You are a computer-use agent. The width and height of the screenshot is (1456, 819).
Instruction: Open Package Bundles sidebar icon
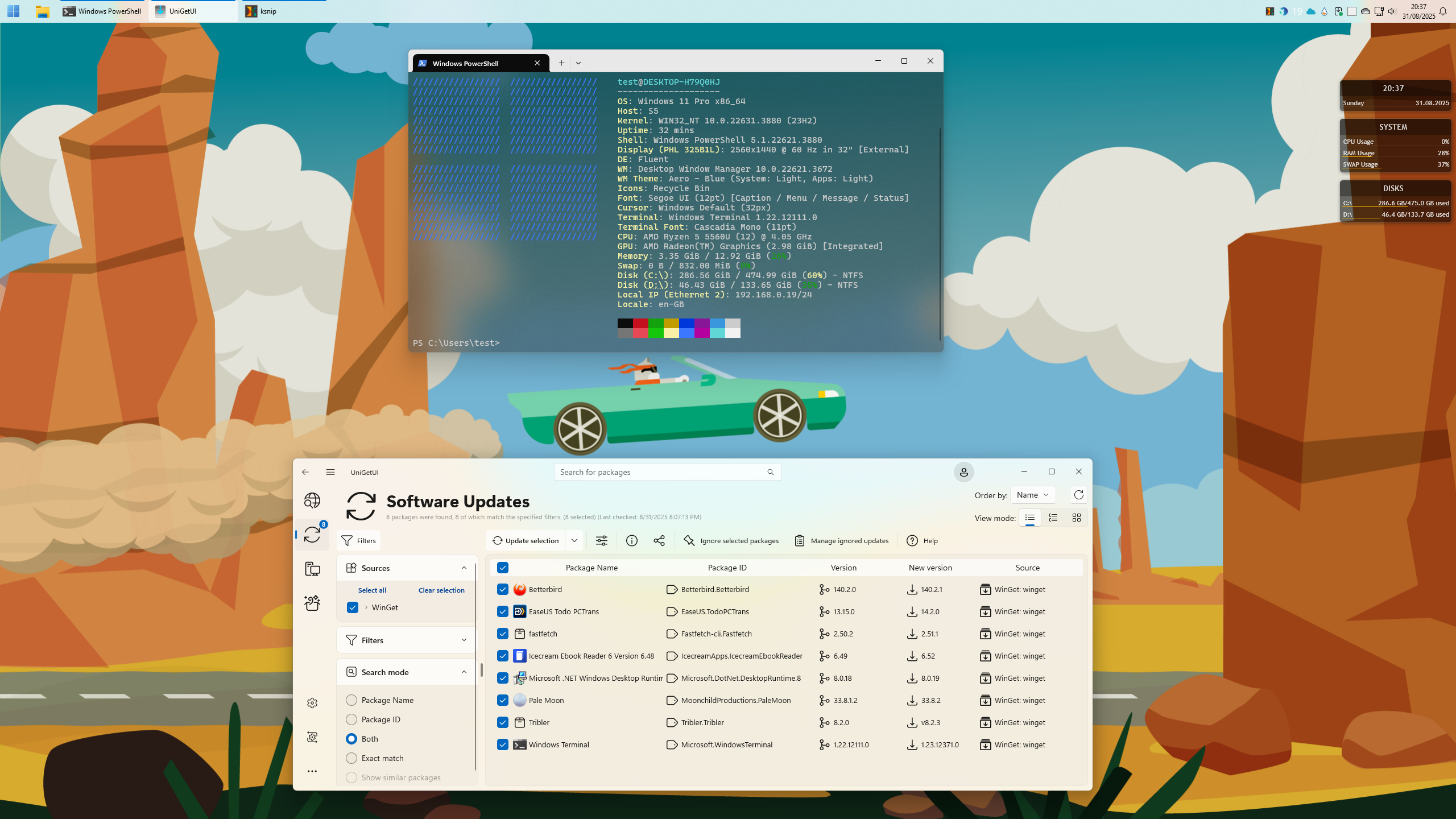312,603
